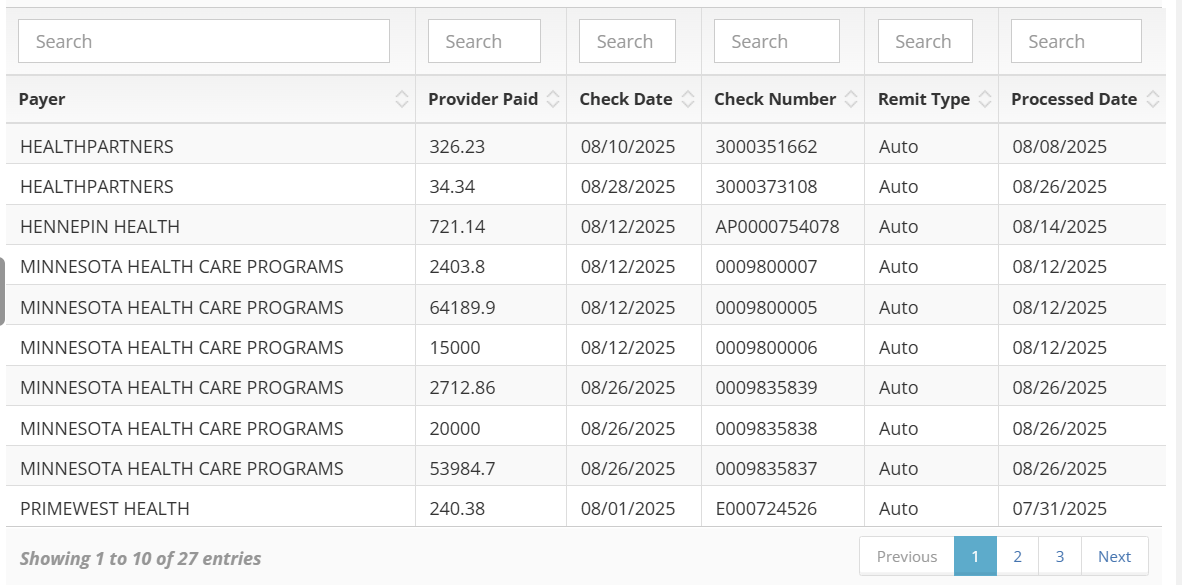Click provider paid amount 326.23

point(457,146)
